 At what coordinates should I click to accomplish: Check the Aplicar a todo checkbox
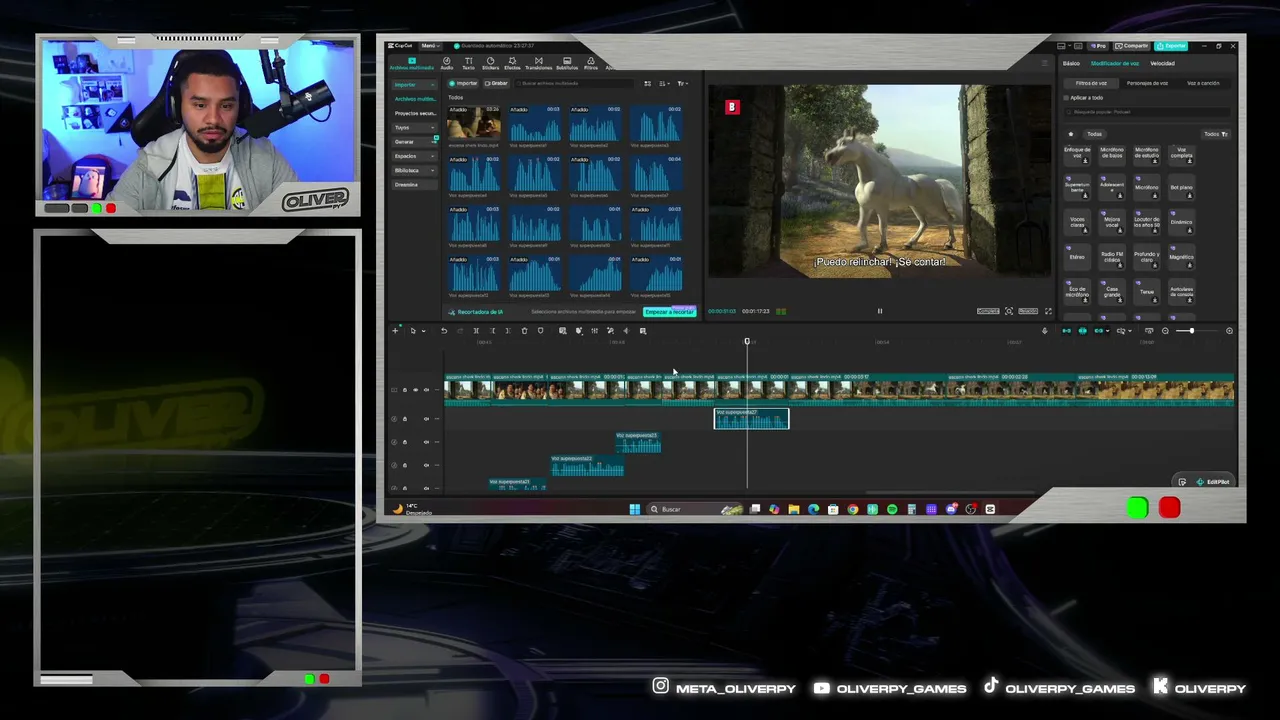click(x=1067, y=98)
